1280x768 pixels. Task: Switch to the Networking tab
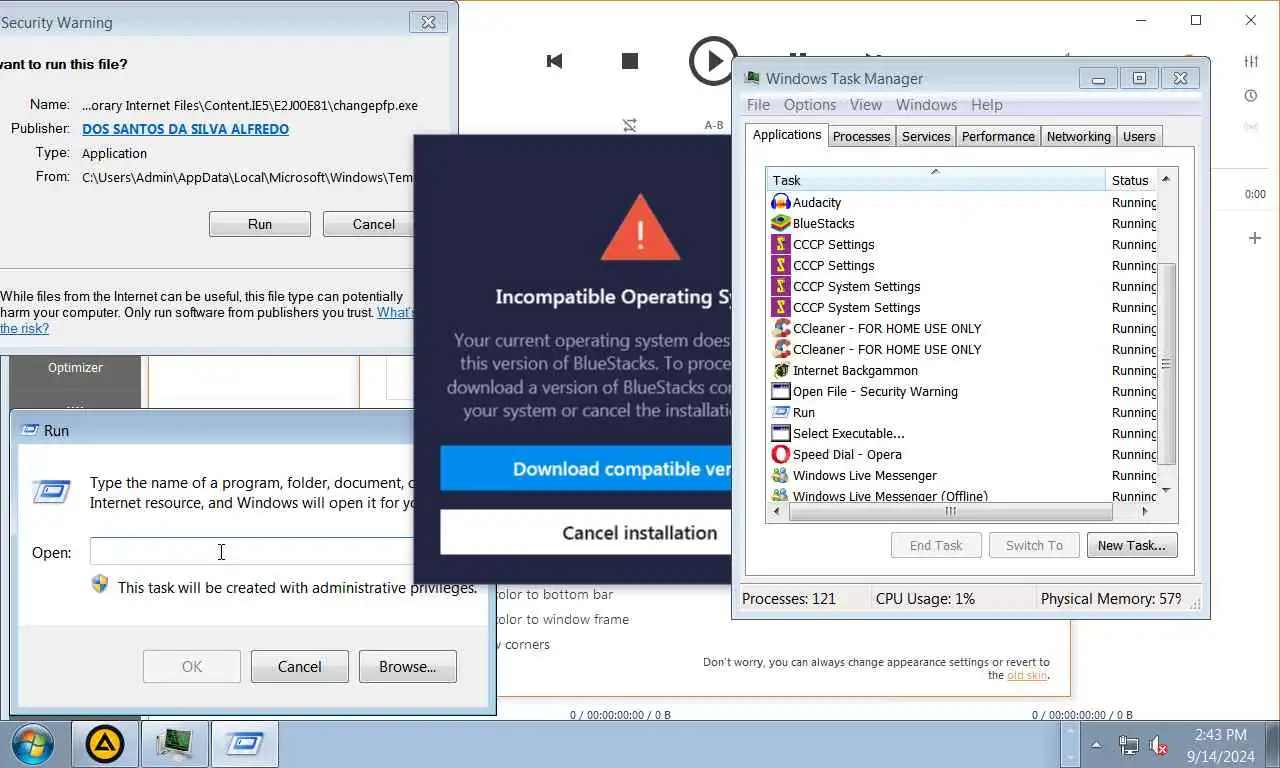[1078, 136]
